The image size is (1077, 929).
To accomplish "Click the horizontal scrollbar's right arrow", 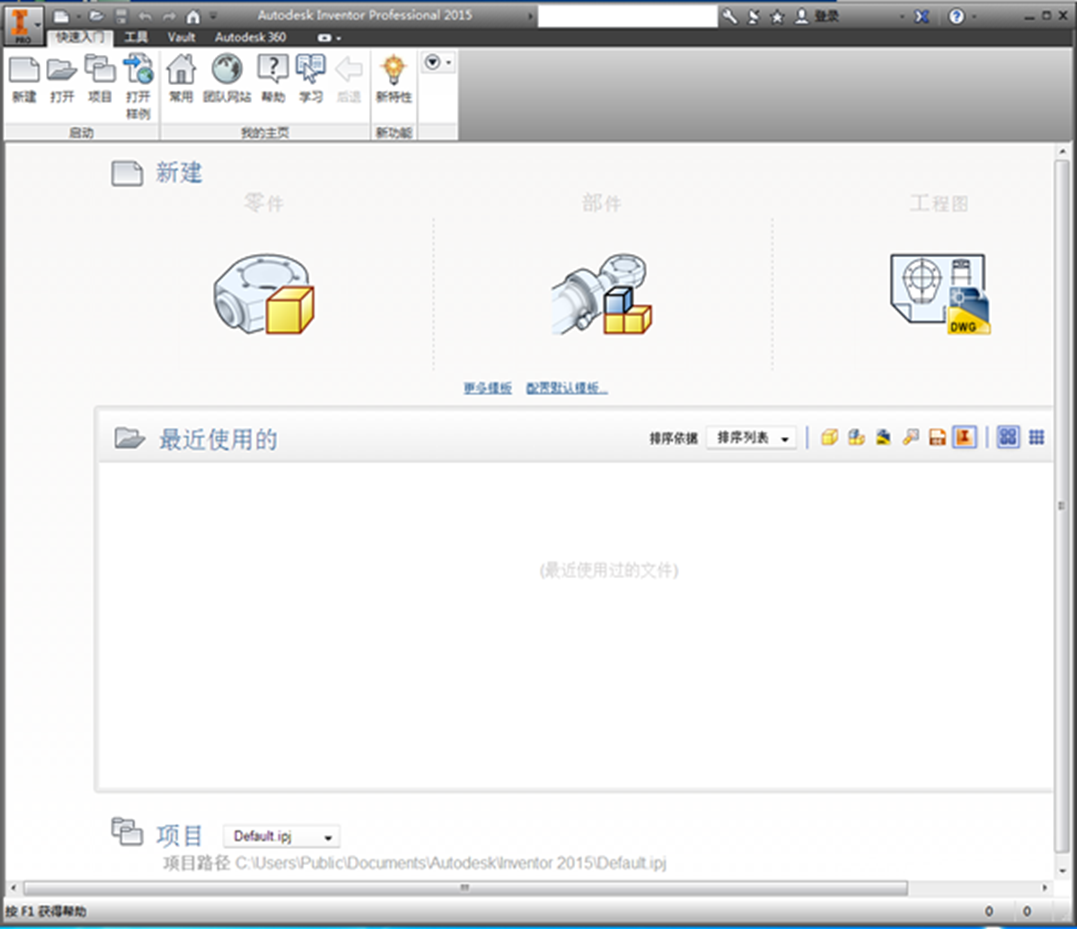I will (x=1045, y=888).
